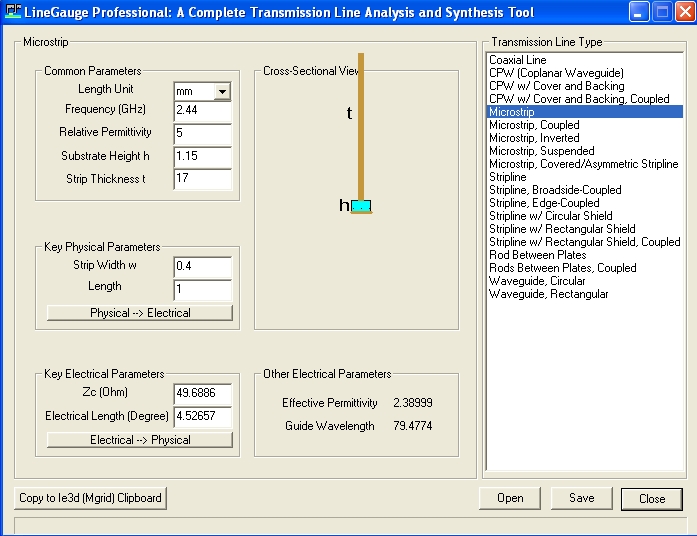
Task: Click Electrical --> Physical button
Action: (x=140, y=440)
